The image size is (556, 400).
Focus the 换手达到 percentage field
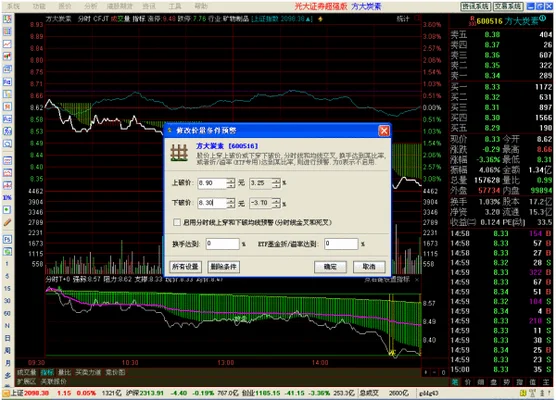(x=223, y=244)
